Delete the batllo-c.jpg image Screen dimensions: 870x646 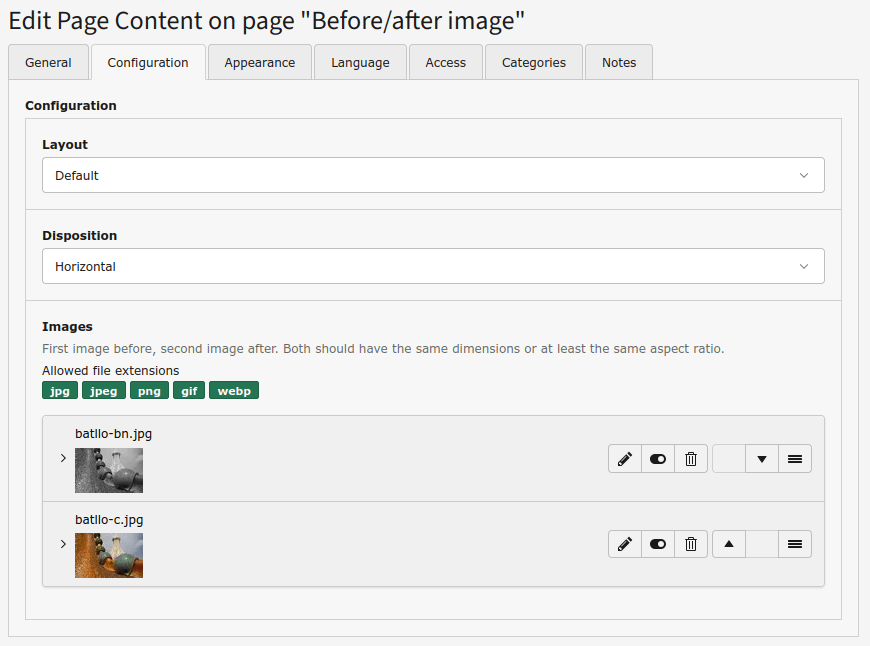(691, 544)
